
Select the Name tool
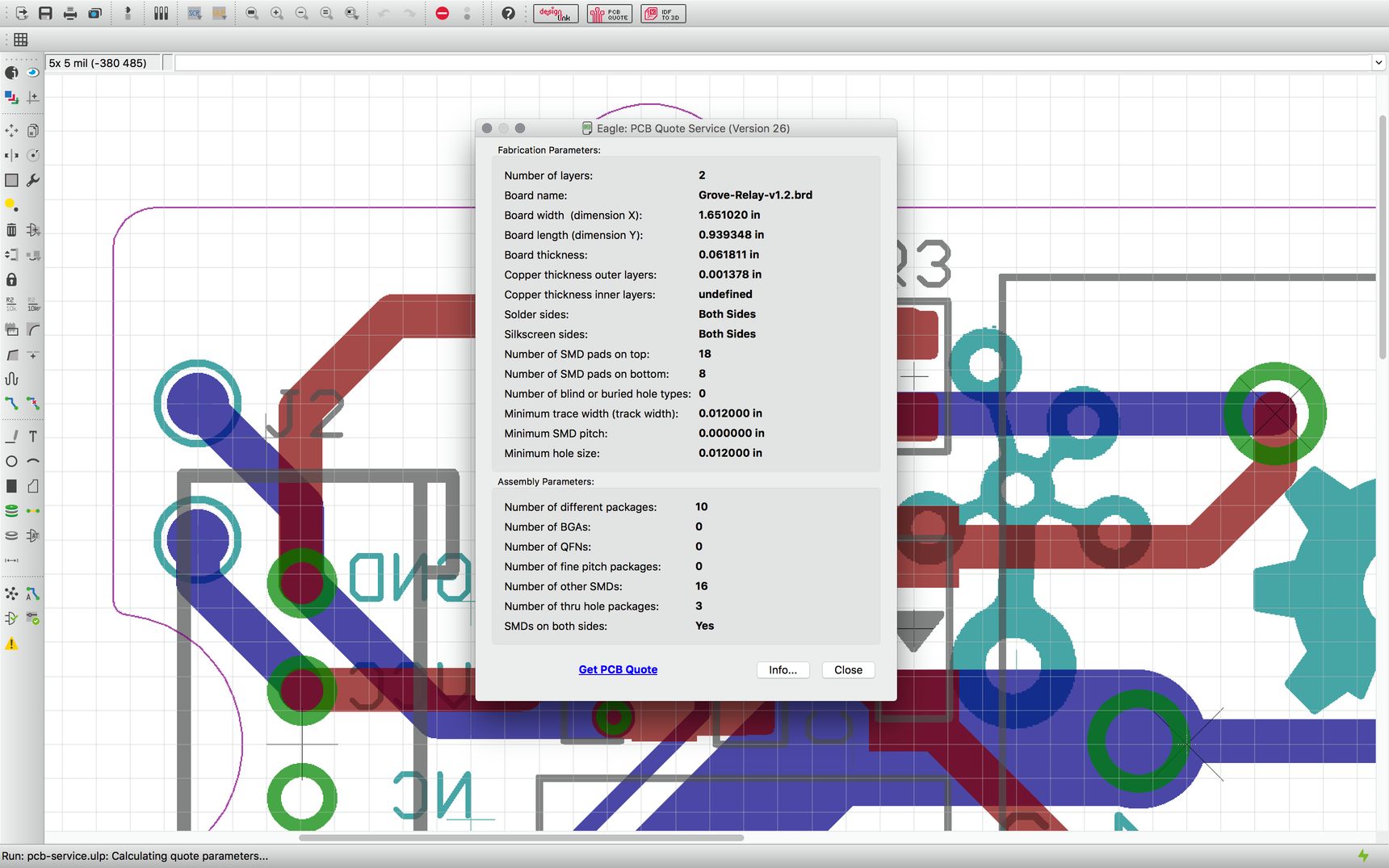11,304
